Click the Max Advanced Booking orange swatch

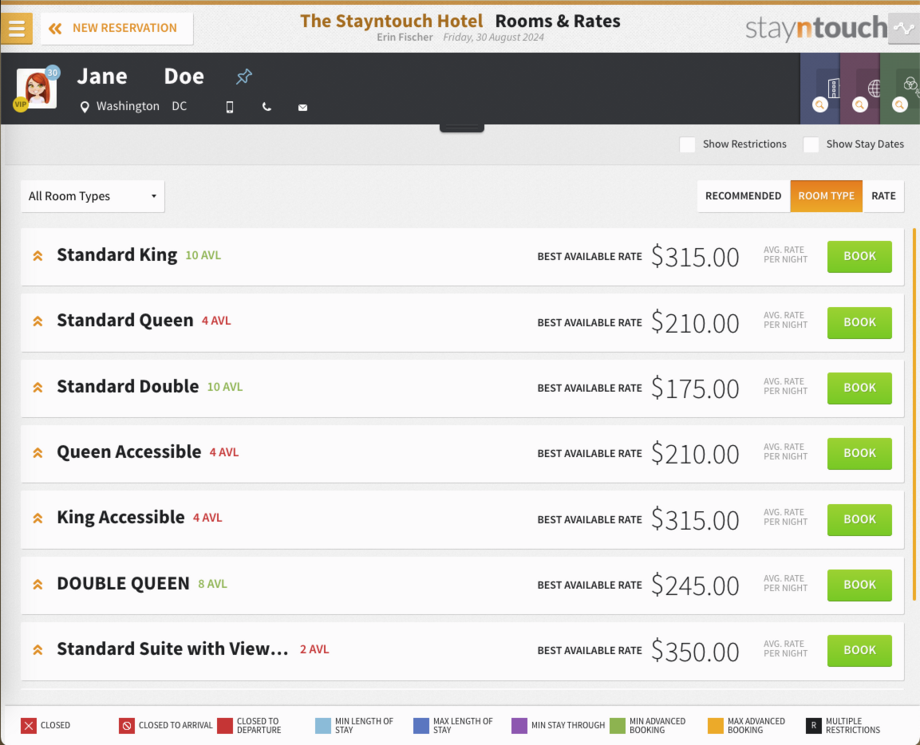[716, 726]
